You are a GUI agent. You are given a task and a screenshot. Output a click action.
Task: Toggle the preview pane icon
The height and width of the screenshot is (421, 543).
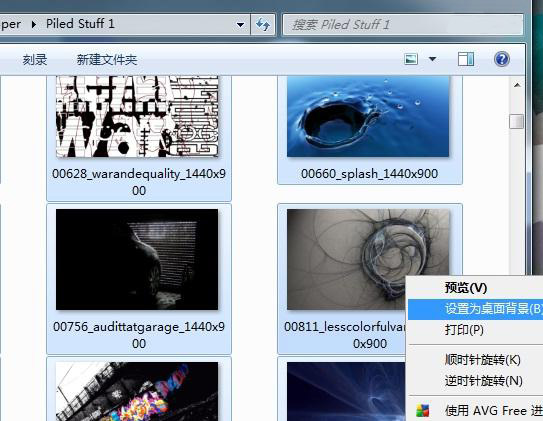466,59
